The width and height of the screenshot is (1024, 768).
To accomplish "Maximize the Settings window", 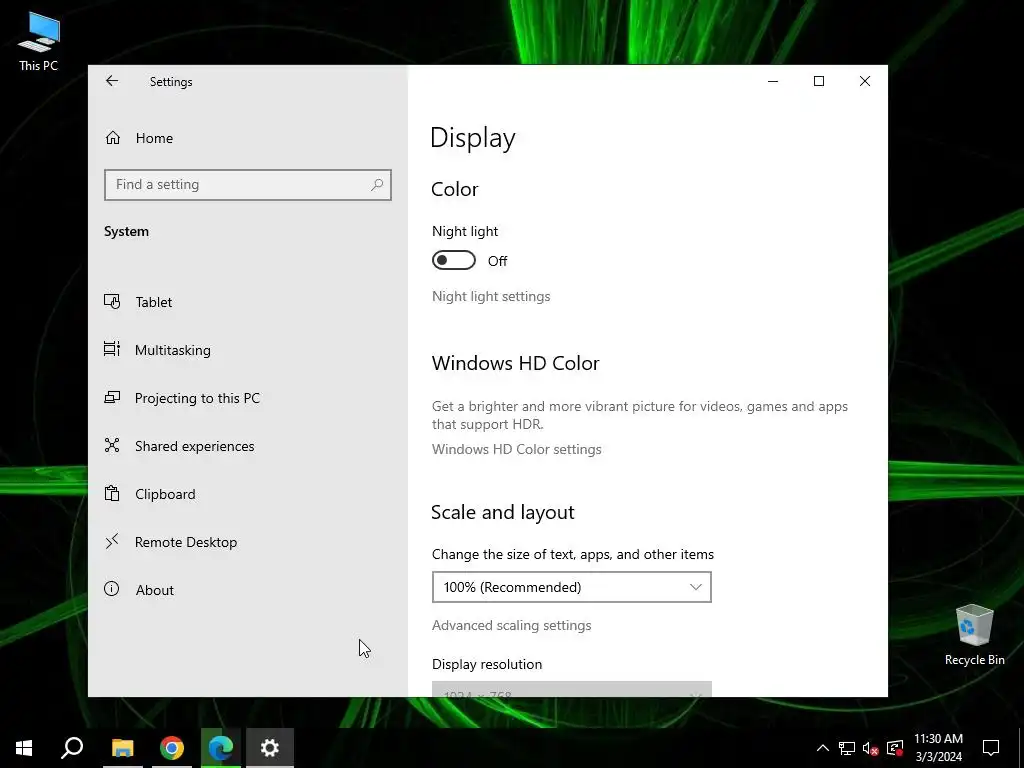I will (x=818, y=81).
